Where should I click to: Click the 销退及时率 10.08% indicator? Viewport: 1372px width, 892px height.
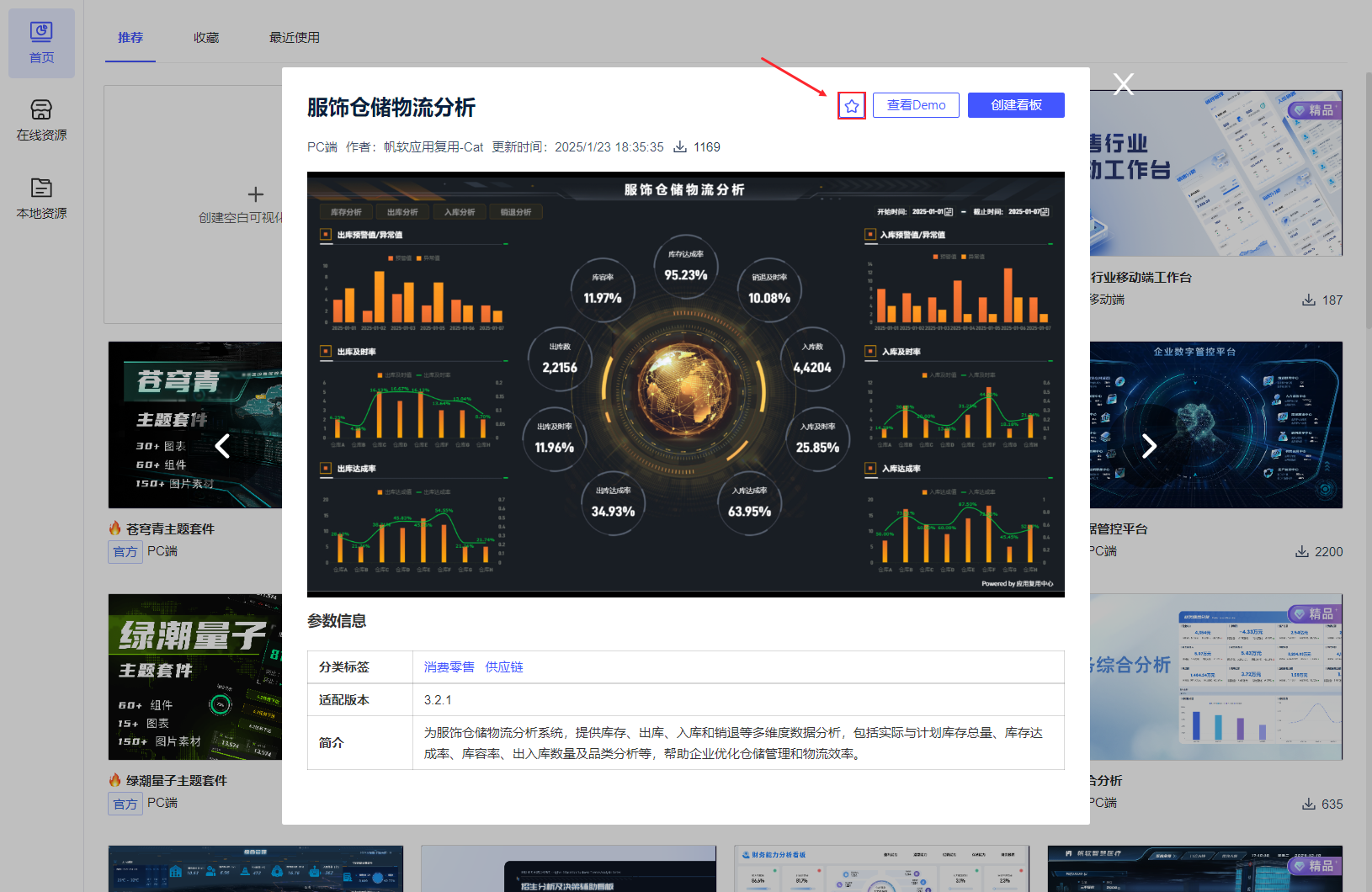tap(769, 290)
